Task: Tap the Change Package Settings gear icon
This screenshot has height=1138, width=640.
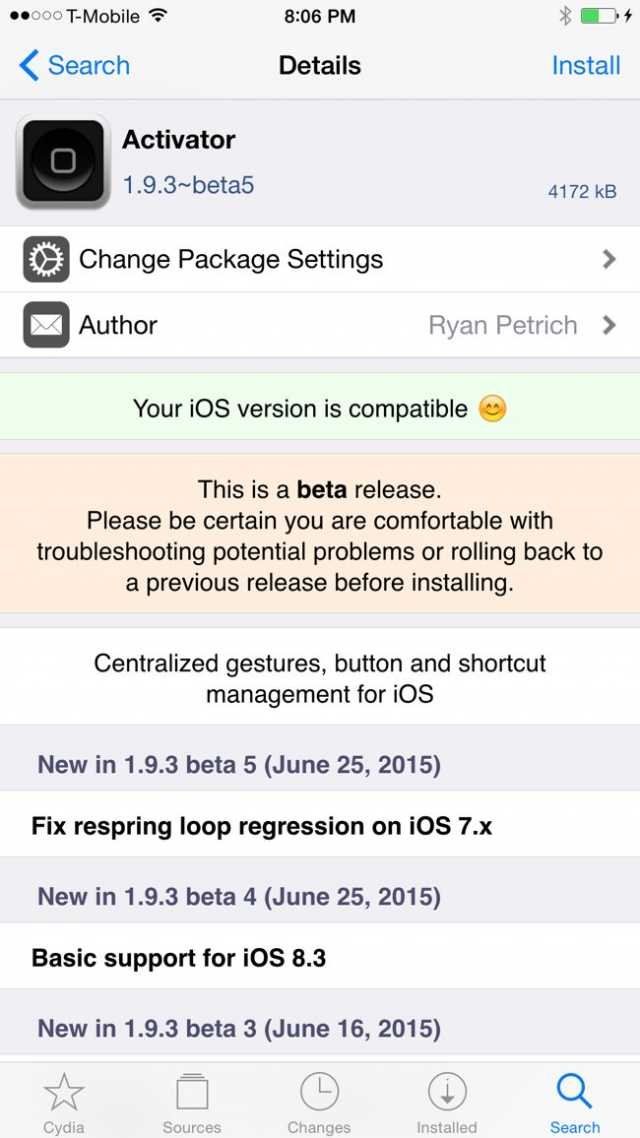Action: point(44,259)
